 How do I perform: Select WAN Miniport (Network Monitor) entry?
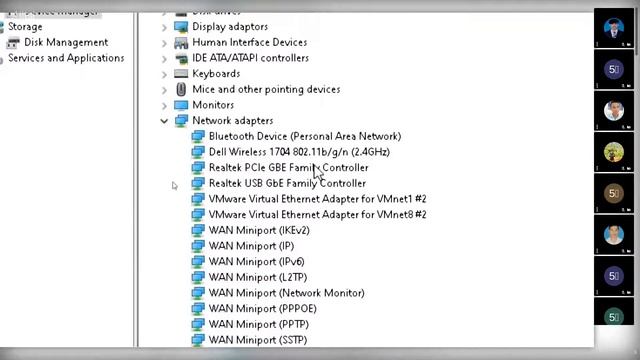point(287,293)
